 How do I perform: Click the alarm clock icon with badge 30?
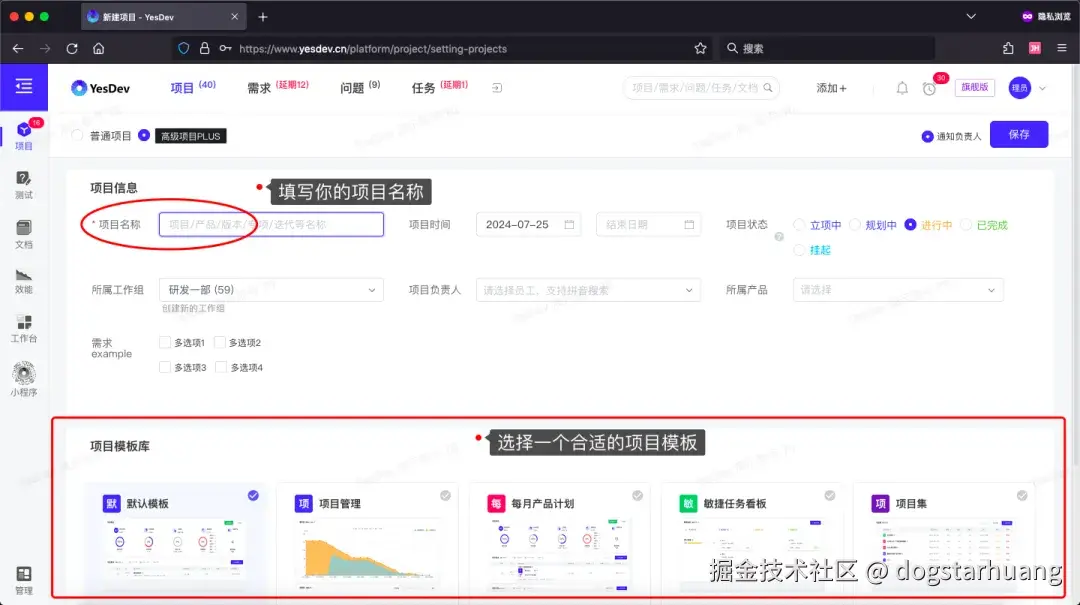tap(929, 88)
